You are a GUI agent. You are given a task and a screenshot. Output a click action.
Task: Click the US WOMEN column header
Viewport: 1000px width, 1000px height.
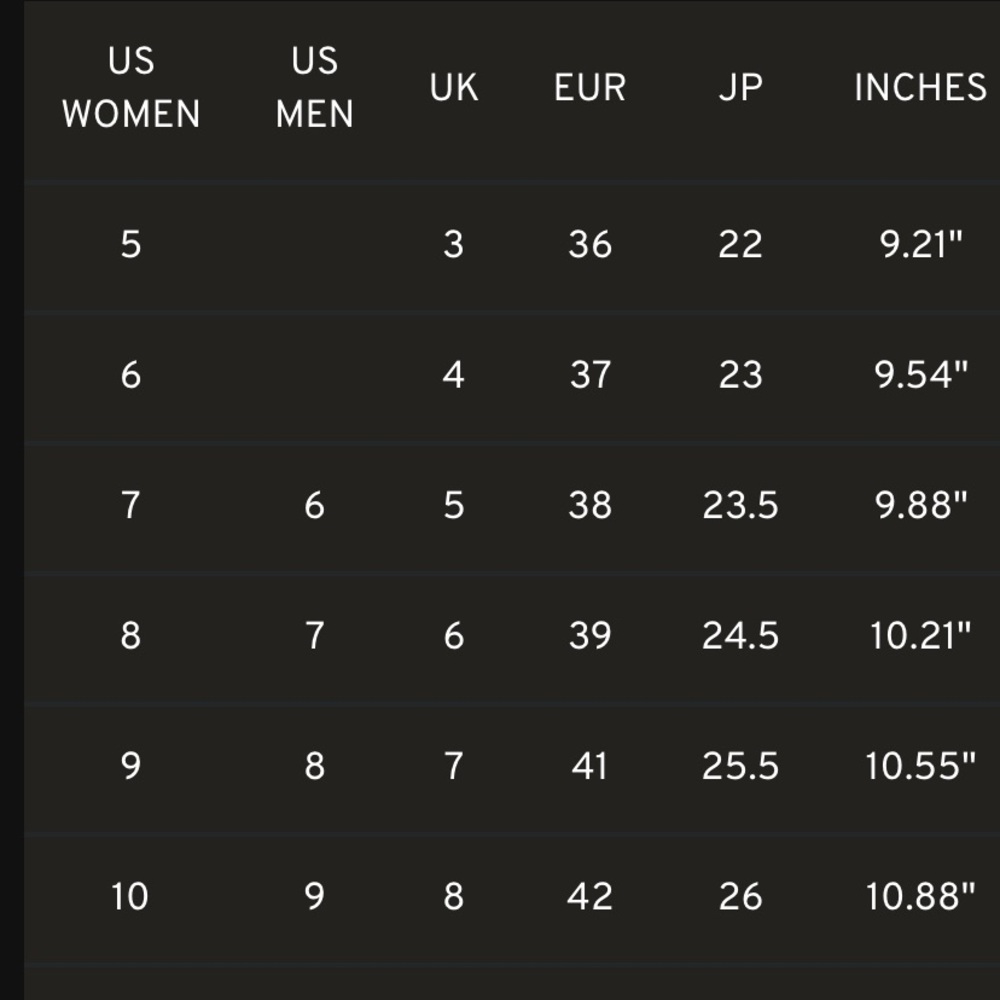[x=131, y=88]
